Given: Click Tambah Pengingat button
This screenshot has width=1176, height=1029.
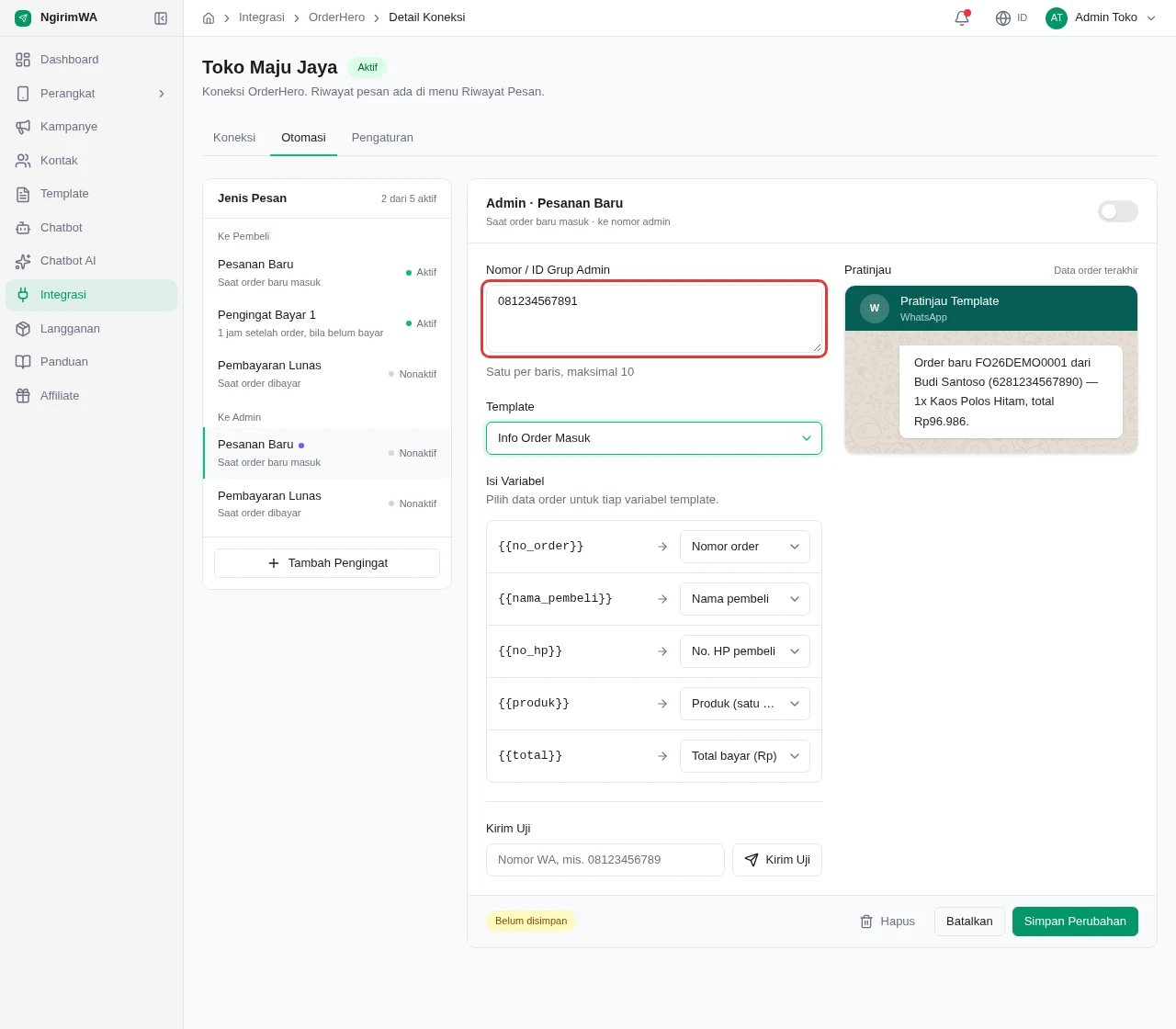Looking at the screenshot, I should point(327,563).
